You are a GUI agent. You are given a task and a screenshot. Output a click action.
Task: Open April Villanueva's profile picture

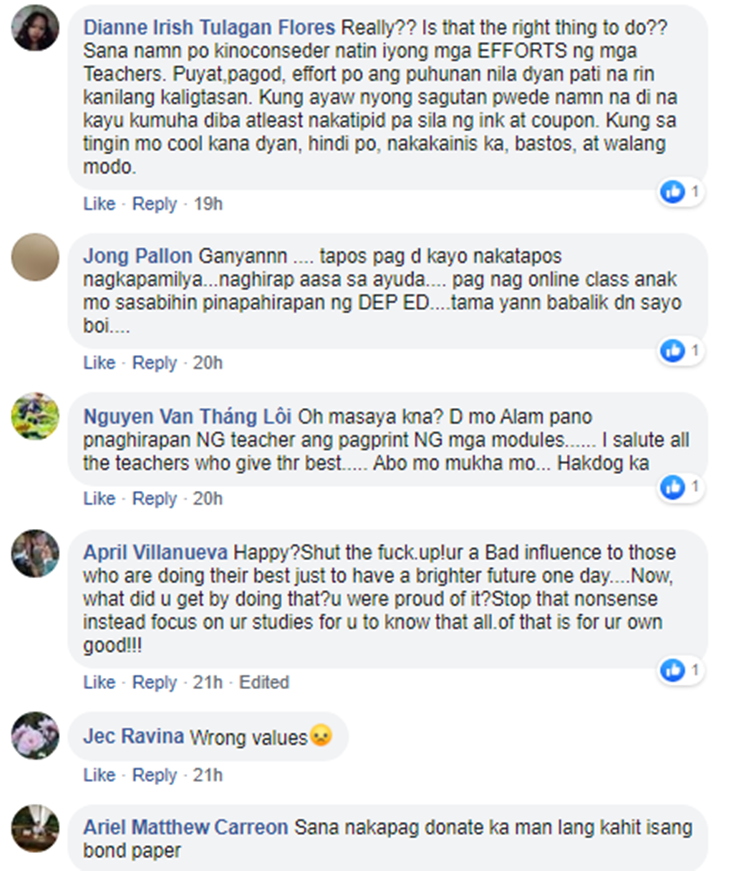pyautogui.click(x=35, y=553)
